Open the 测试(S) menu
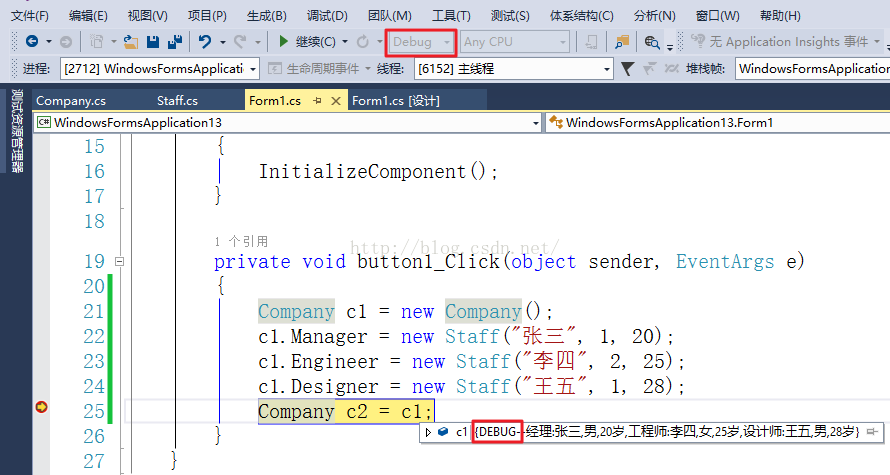The height and width of the screenshot is (475, 890). coord(510,15)
